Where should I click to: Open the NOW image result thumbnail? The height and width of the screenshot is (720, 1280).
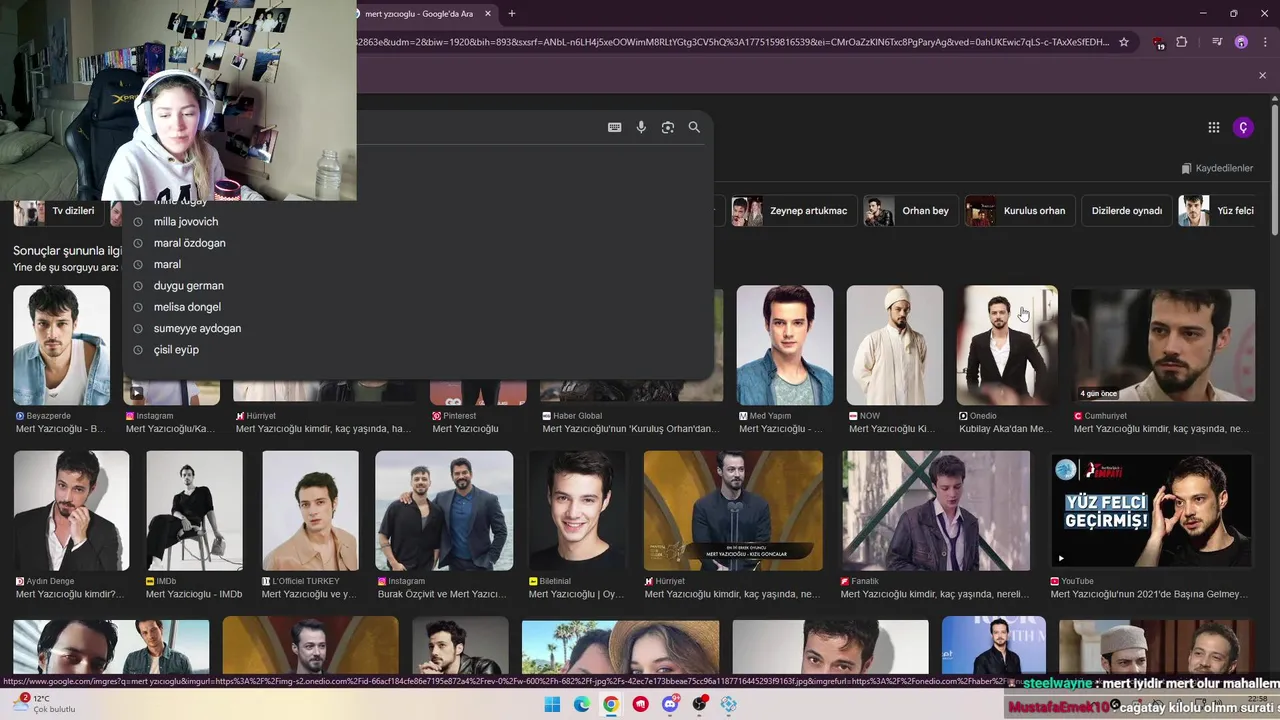[895, 345]
